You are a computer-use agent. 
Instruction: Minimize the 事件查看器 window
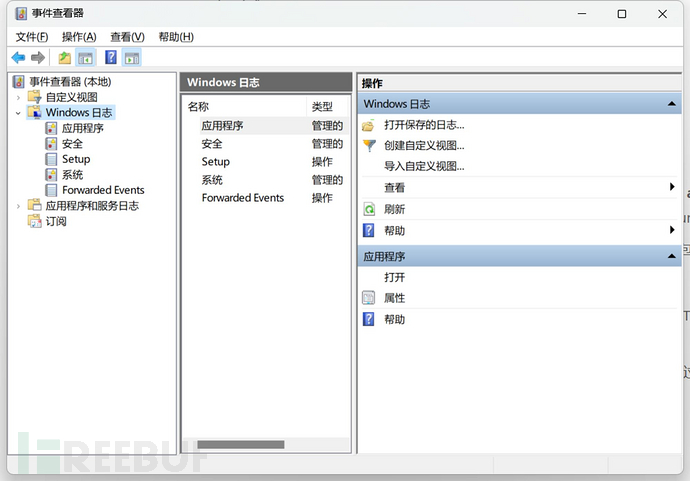click(582, 14)
